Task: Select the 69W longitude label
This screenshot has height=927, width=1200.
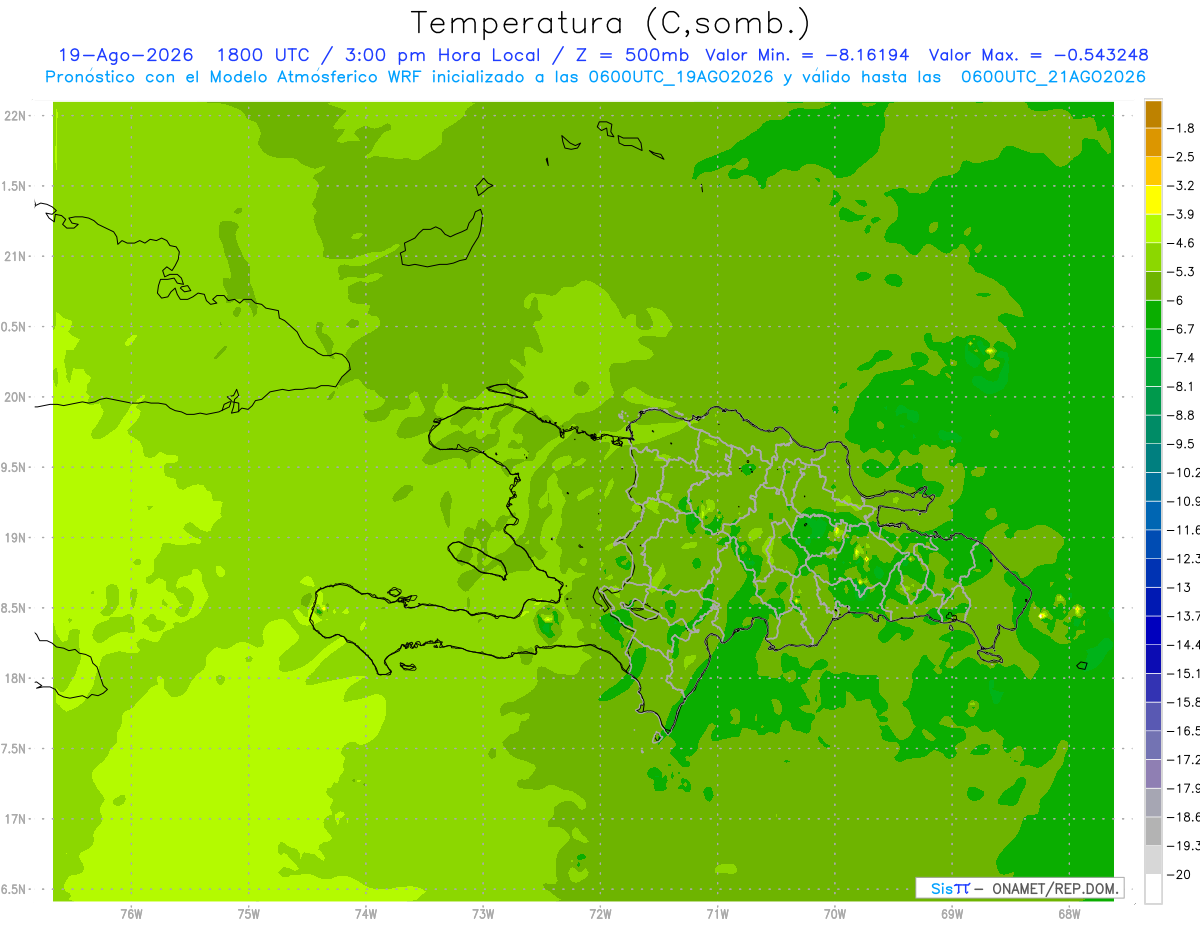Action: click(x=952, y=914)
